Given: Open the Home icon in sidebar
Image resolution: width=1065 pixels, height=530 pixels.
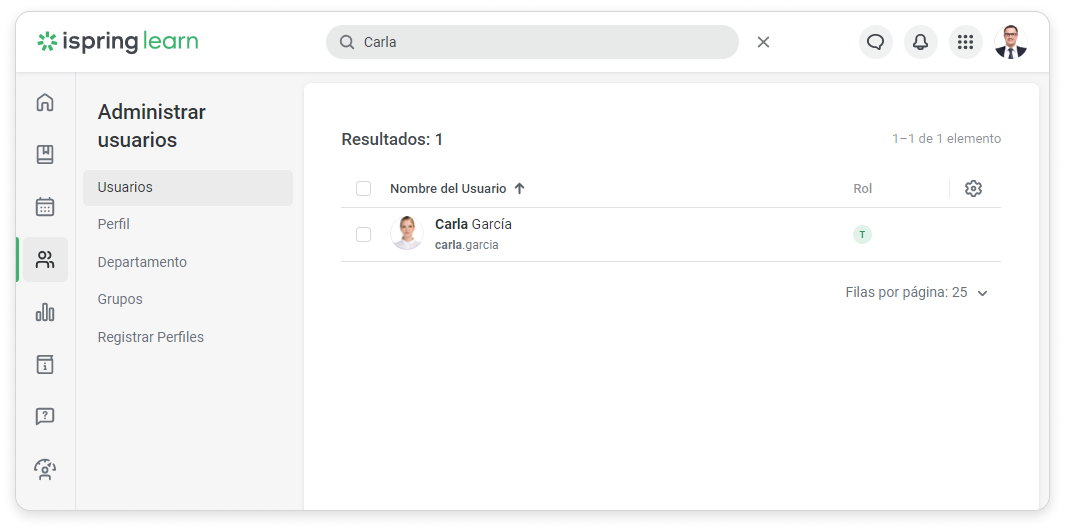Looking at the screenshot, I should [45, 102].
